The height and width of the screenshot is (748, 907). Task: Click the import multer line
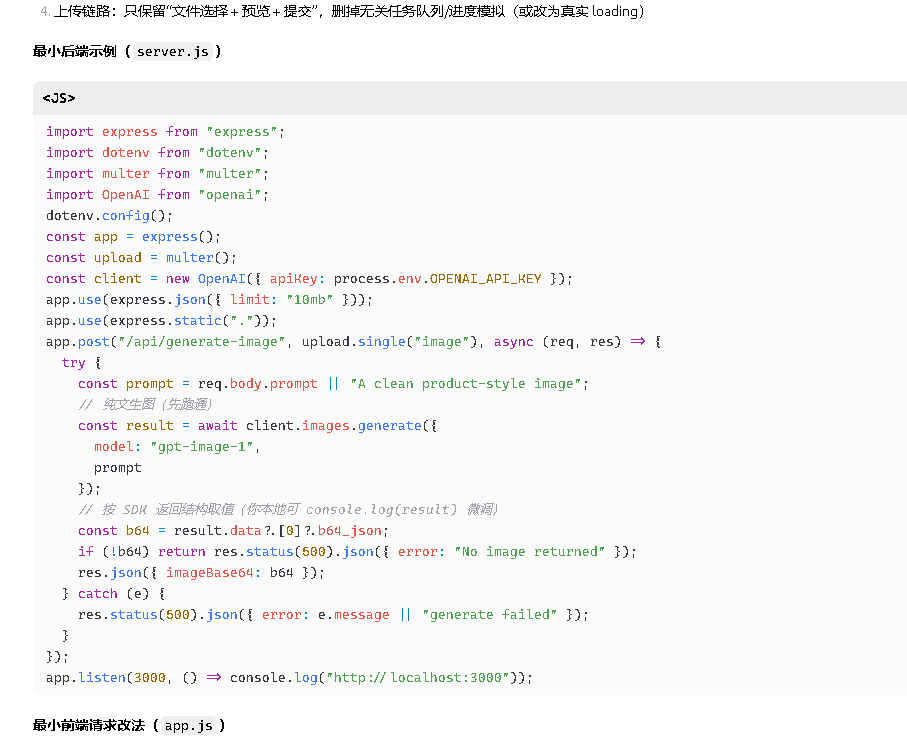[x=157, y=173]
